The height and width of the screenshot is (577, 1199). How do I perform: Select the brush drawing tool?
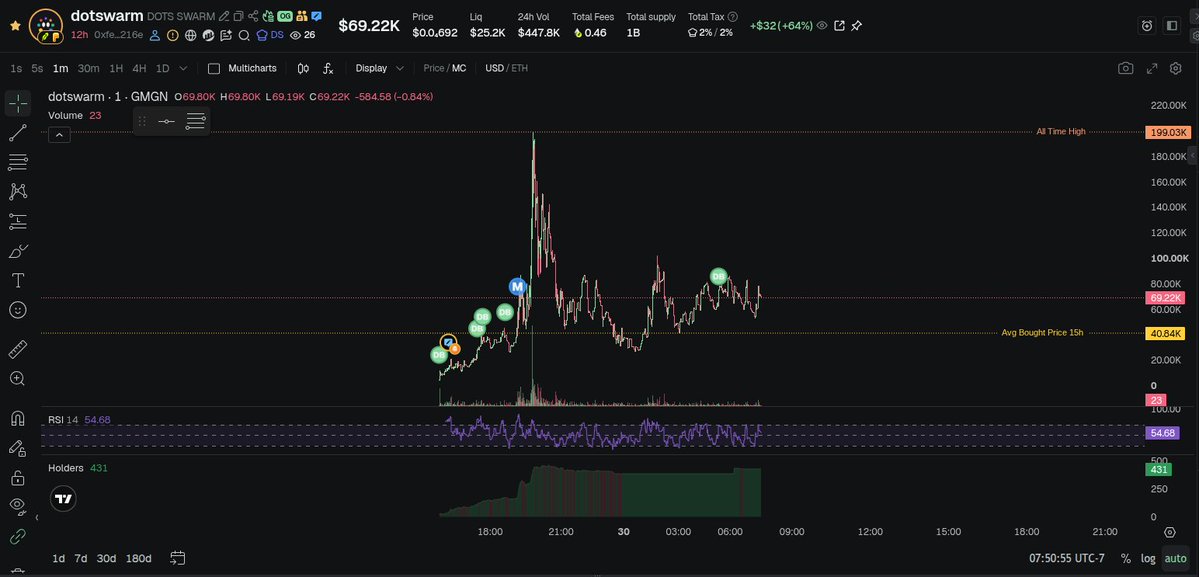[x=18, y=251]
